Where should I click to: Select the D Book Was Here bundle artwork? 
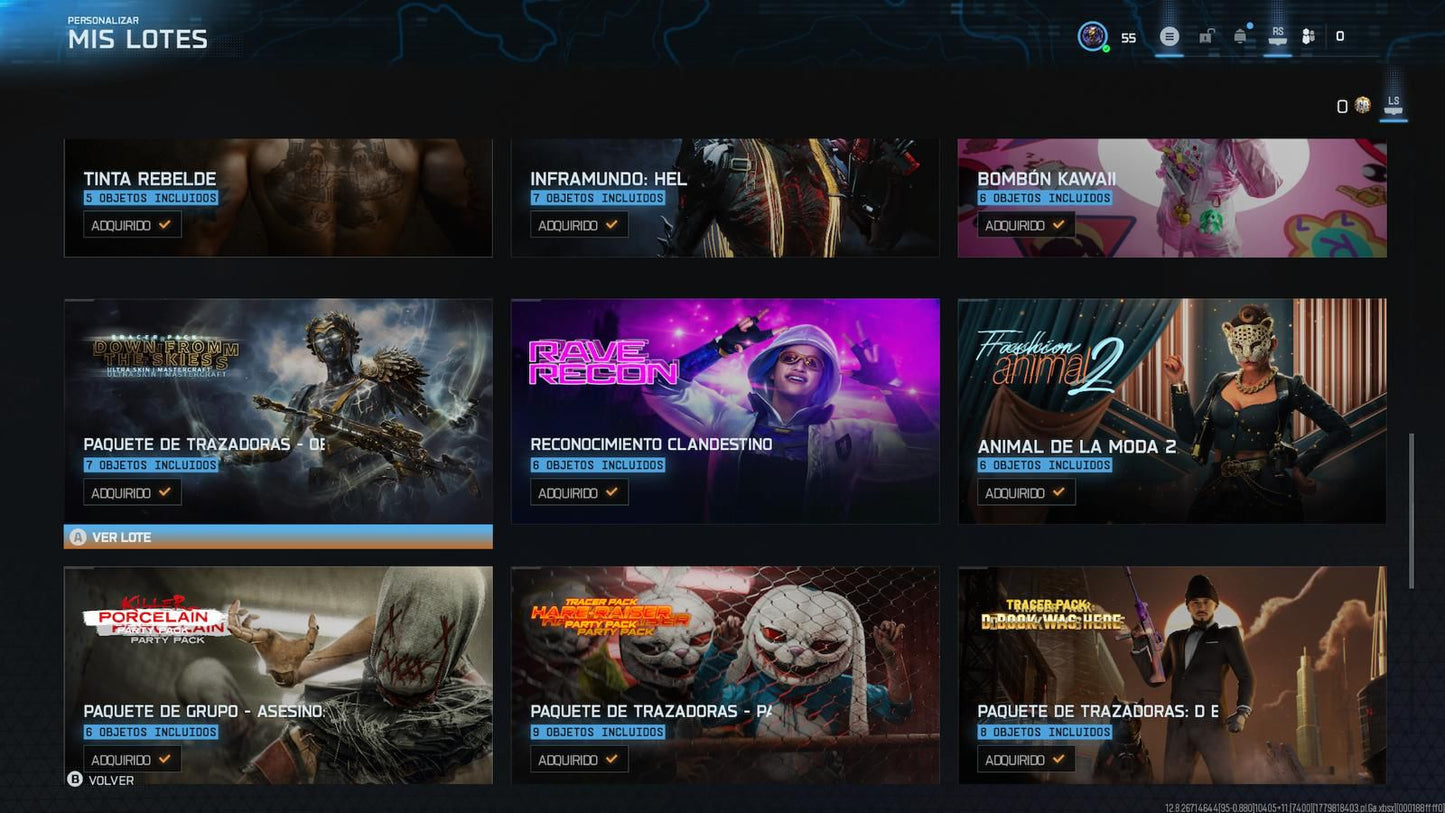tap(1172, 675)
